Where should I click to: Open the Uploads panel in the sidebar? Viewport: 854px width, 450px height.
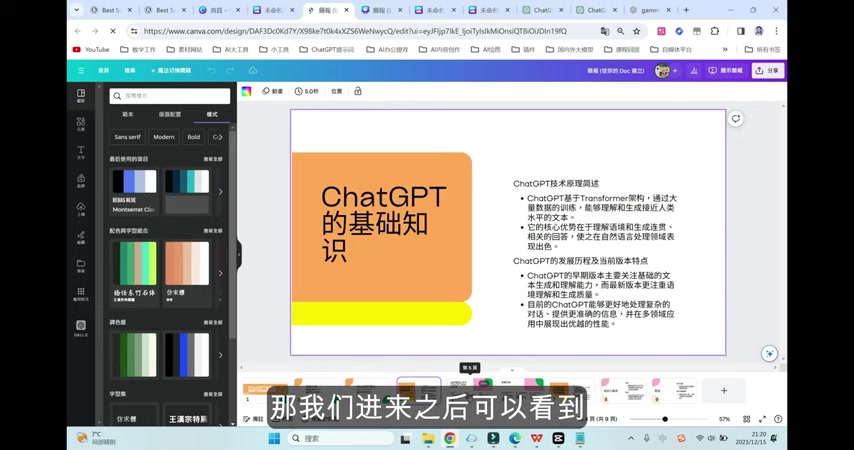tap(81, 209)
